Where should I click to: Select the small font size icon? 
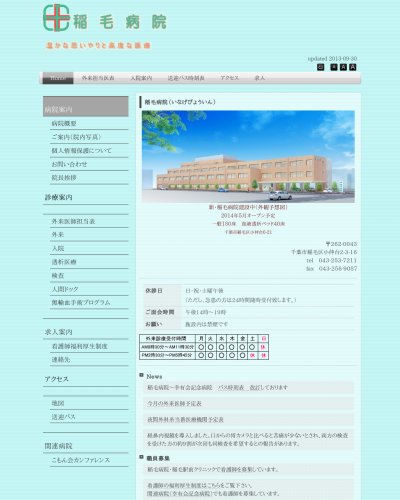point(334,67)
